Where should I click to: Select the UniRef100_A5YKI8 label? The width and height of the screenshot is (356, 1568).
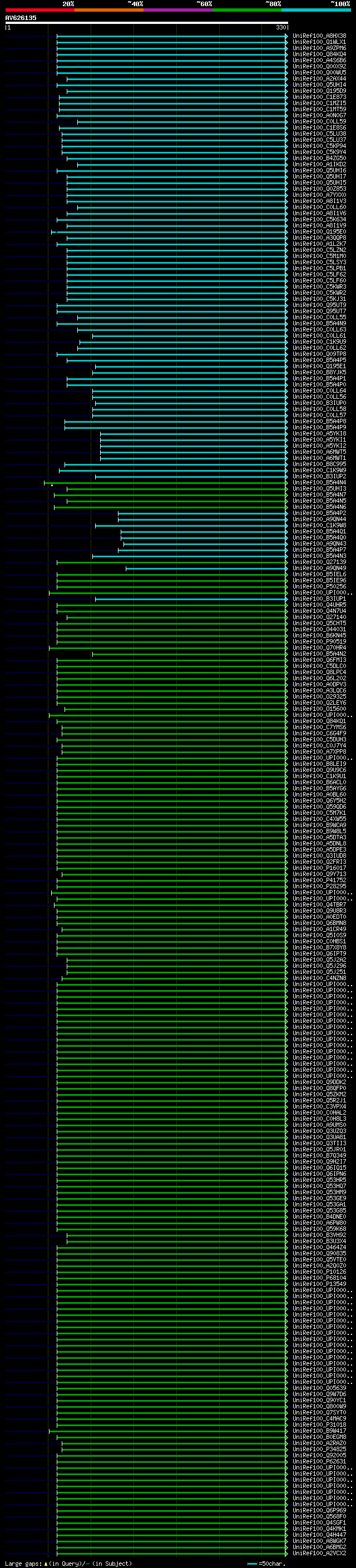319,434
